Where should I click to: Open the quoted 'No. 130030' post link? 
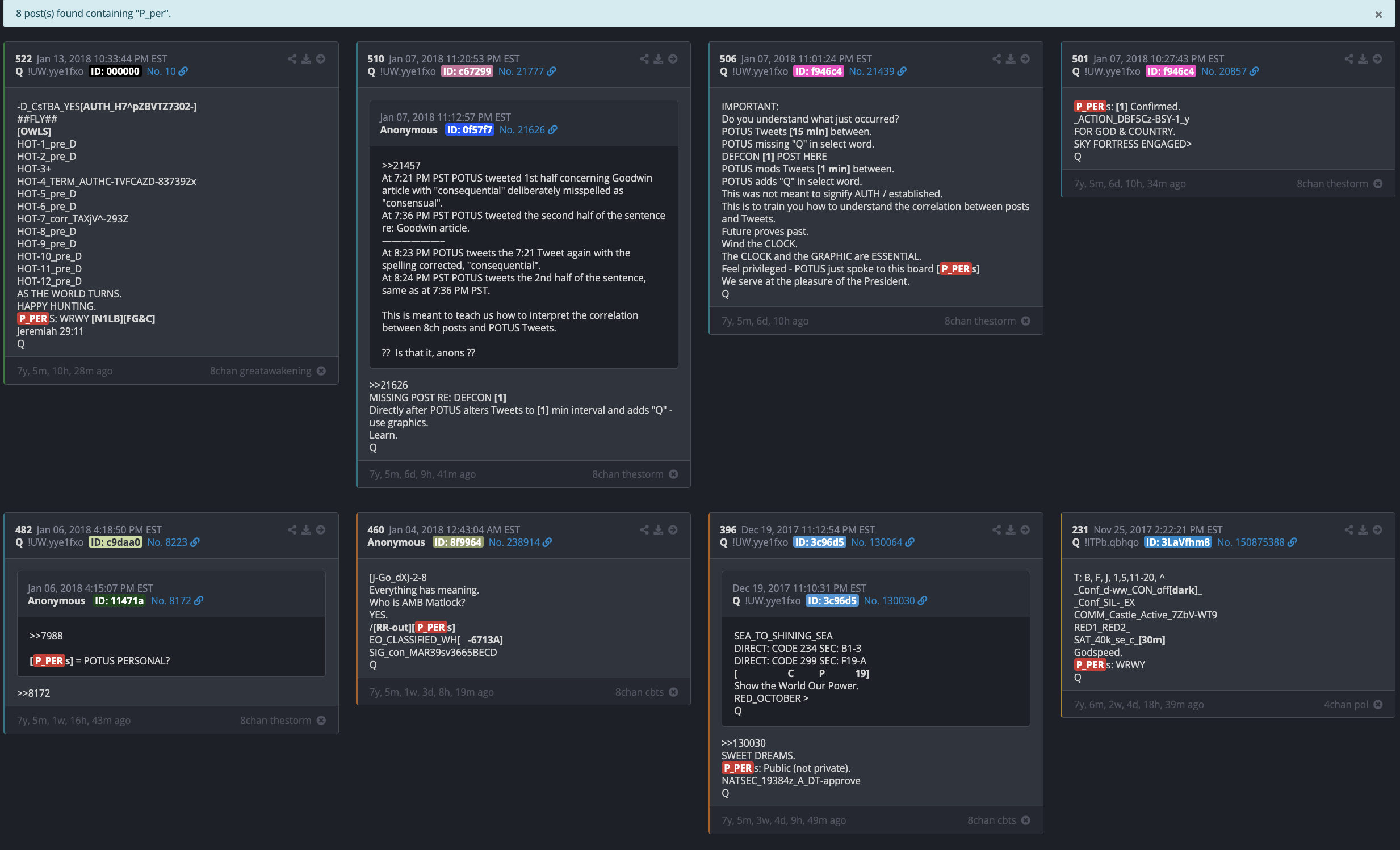click(x=895, y=601)
